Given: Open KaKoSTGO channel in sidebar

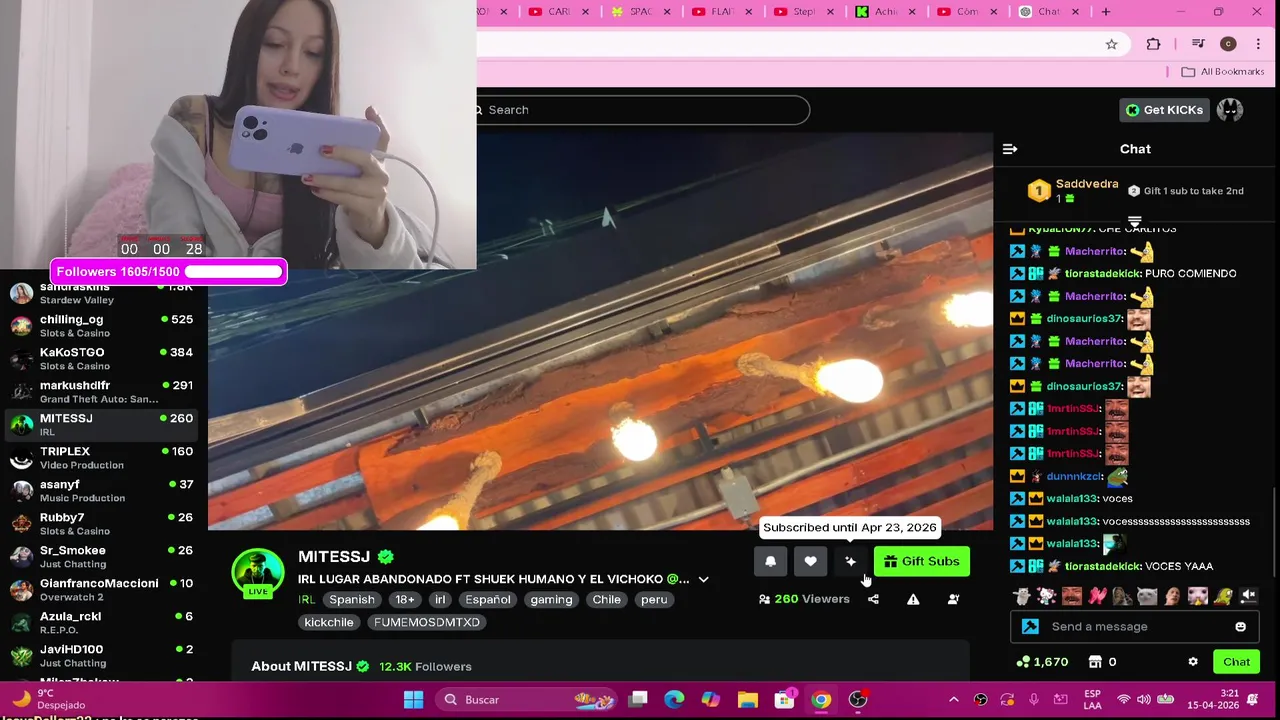Looking at the screenshot, I should (100, 359).
